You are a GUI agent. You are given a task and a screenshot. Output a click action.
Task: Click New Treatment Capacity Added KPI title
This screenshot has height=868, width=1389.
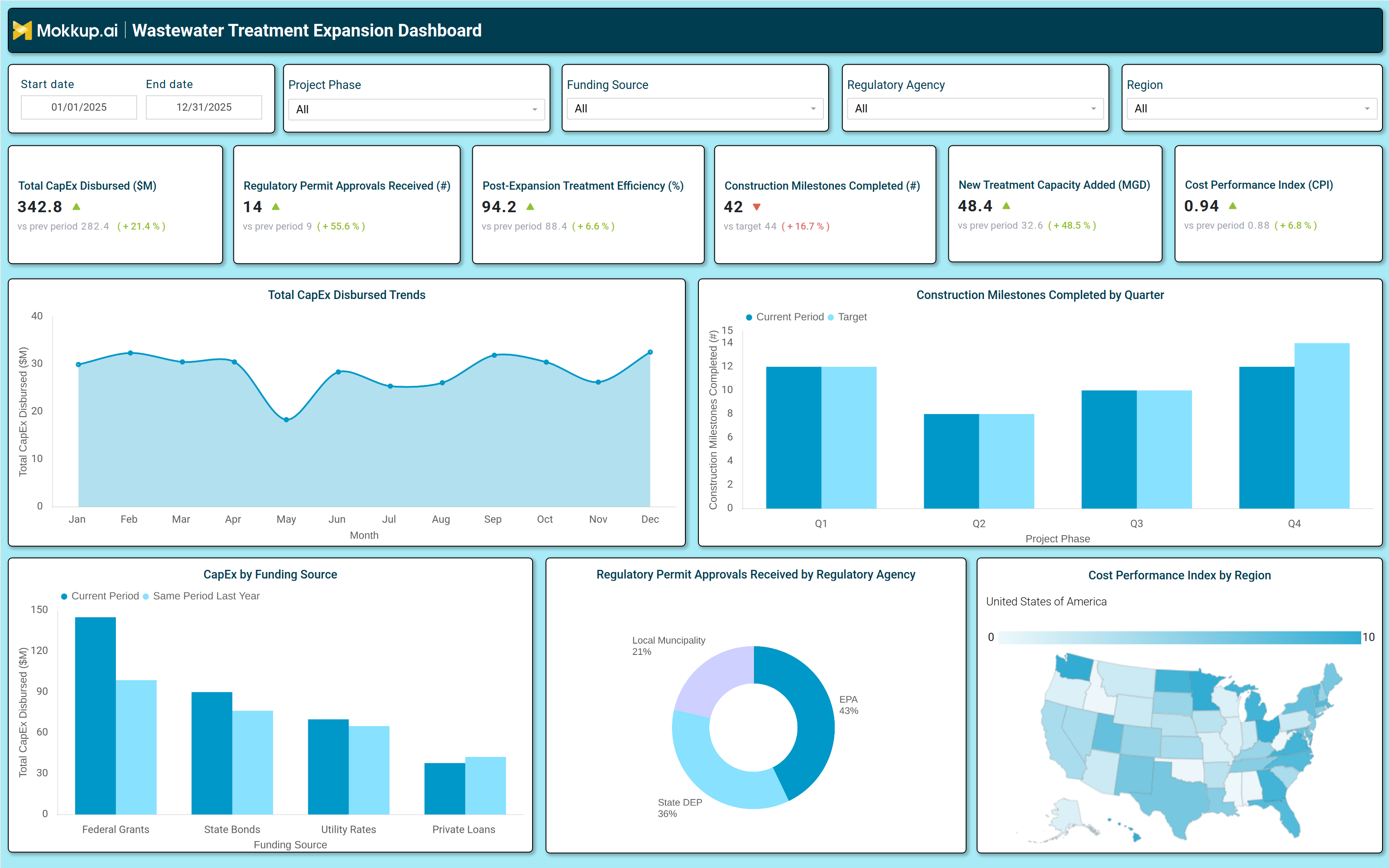(x=1054, y=185)
